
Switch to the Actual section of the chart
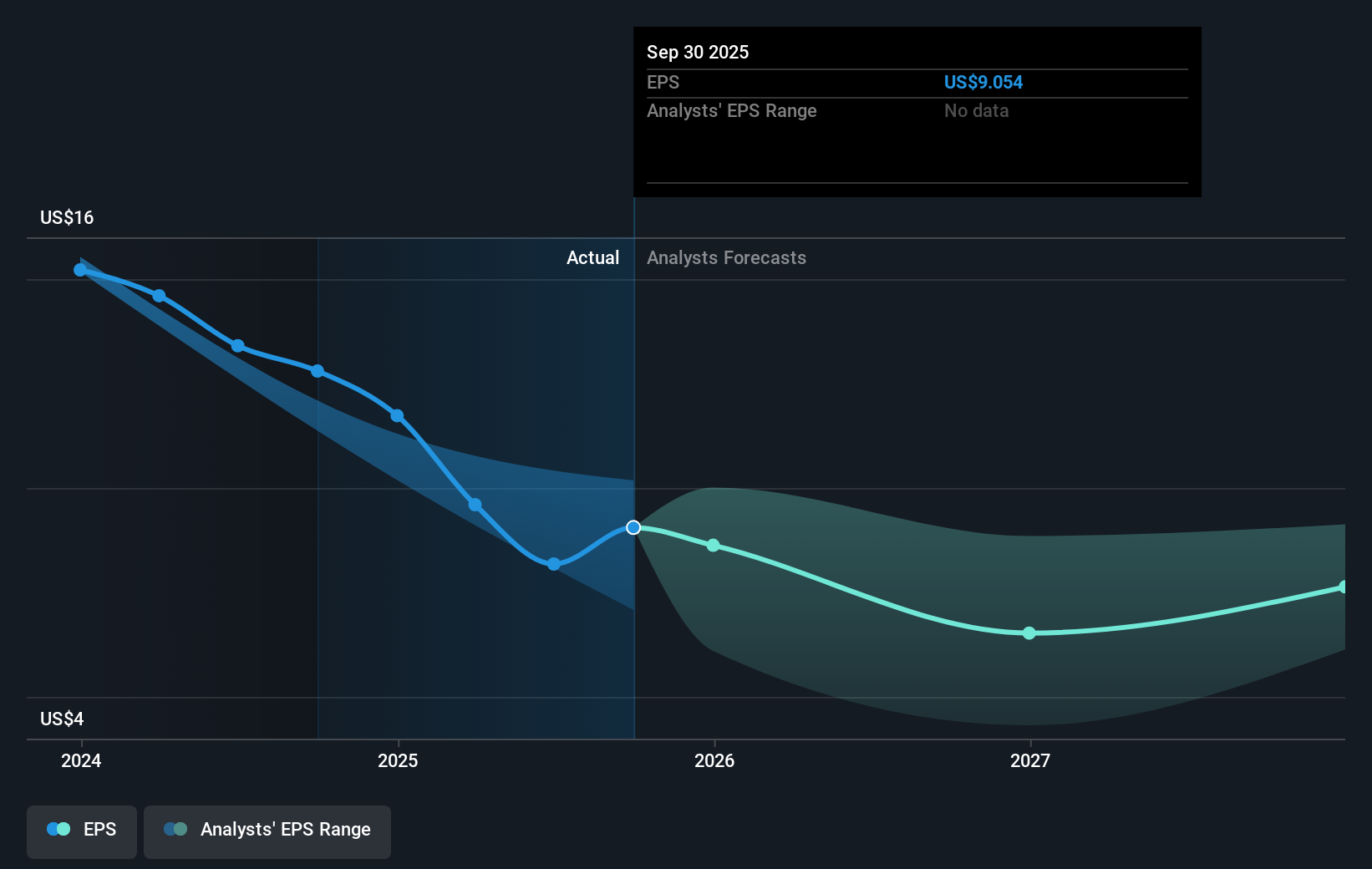(593, 258)
